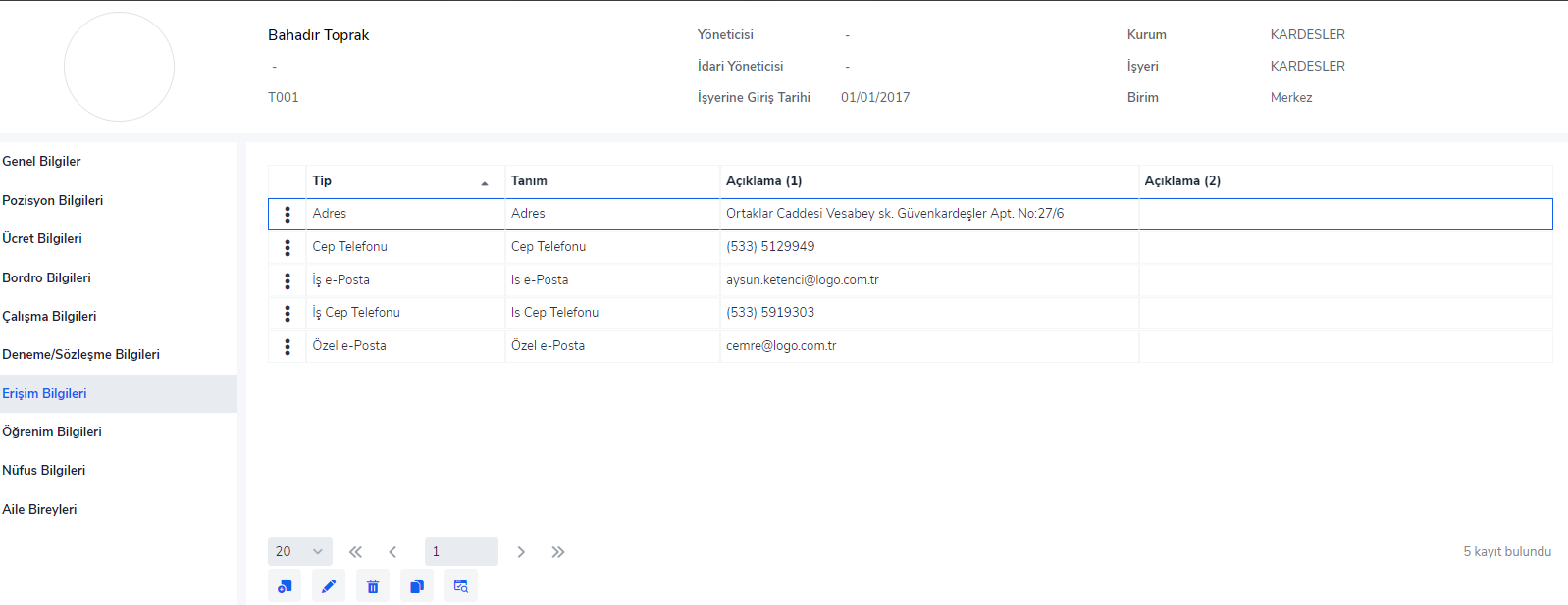Click the page number input field
1568x605 pixels.
pyautogui.click(x=461, y=551)
